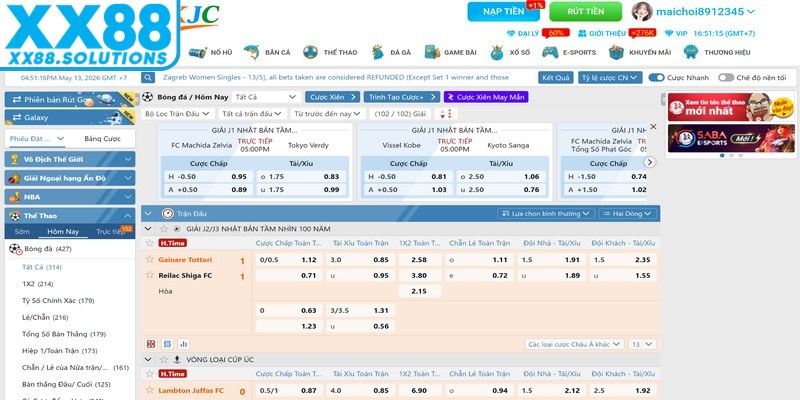
Task: Open the Bắn Cá fishing games menu
Action: 267,52
